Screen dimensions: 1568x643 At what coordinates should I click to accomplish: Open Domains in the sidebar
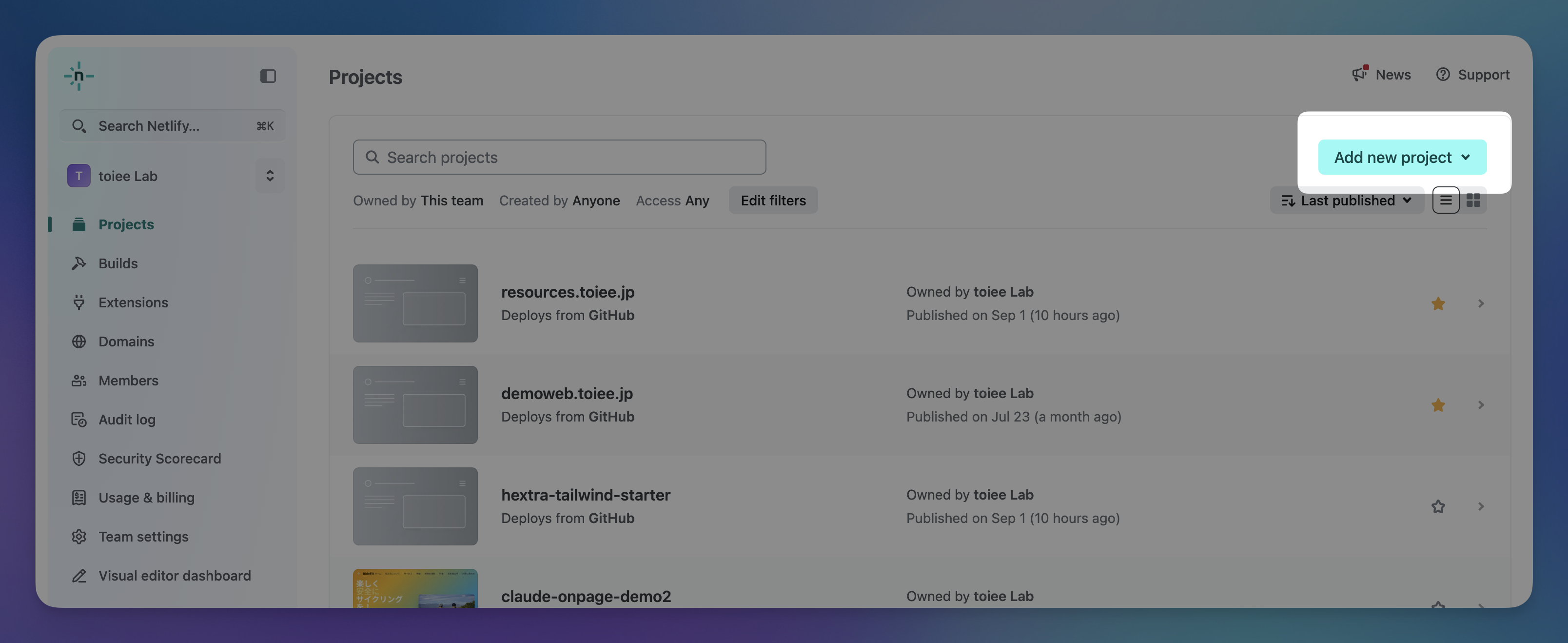click(126, 341)
